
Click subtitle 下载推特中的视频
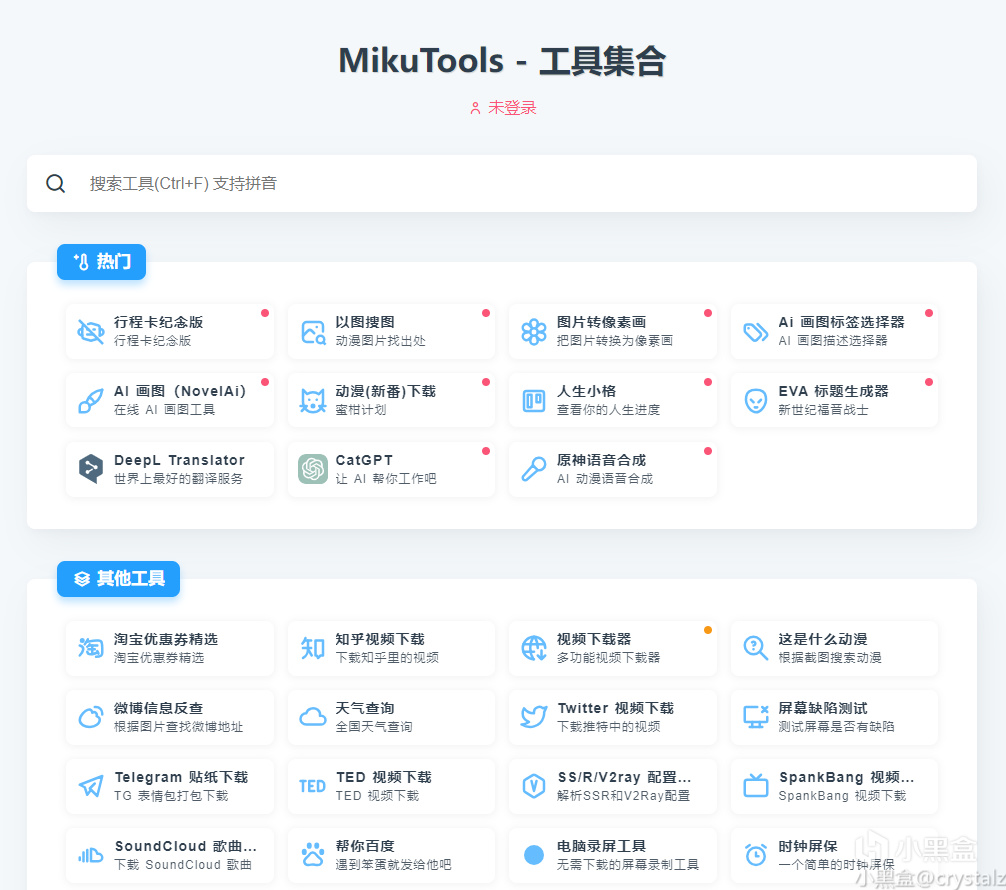[608, 726]
